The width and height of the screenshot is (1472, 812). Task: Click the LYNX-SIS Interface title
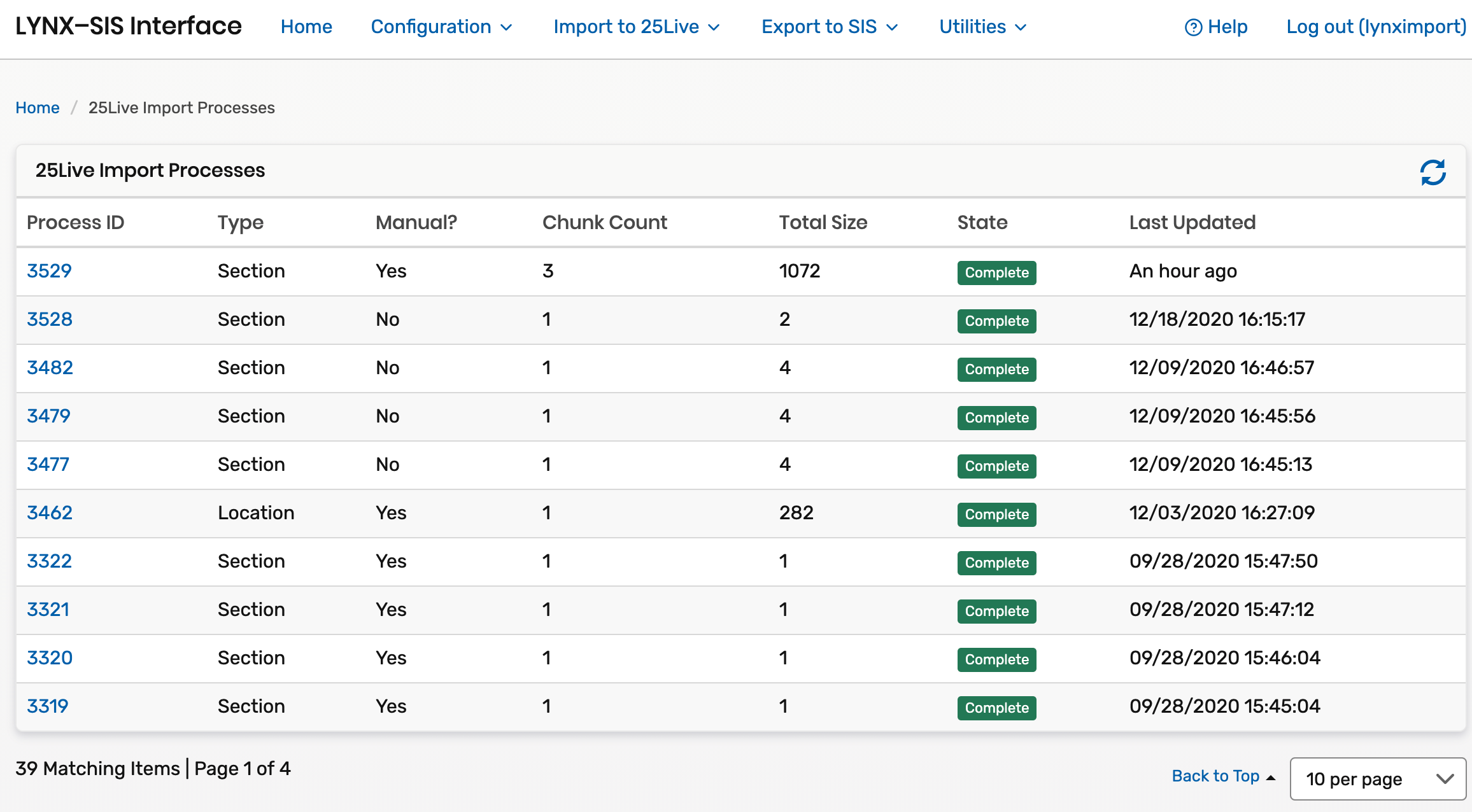pyautogui.click(x=129, y=26)
